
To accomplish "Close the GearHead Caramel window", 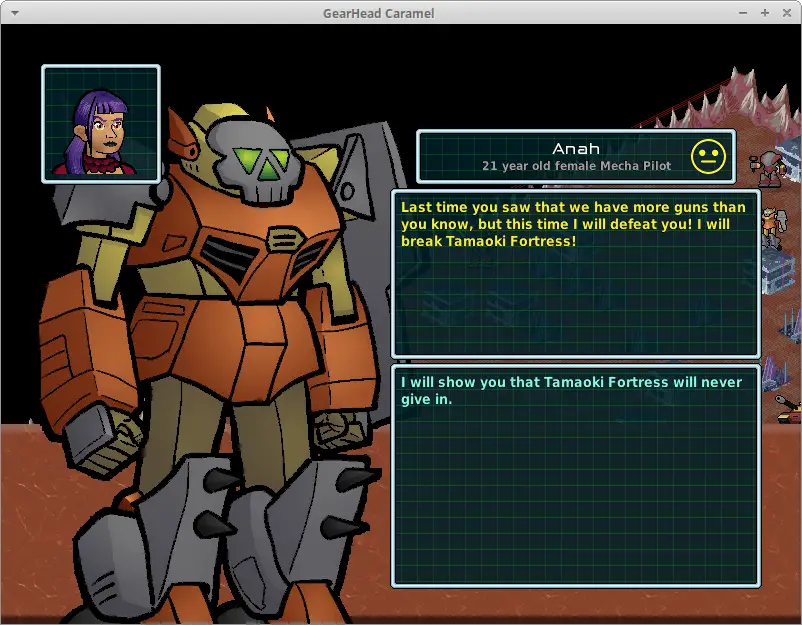I will 787,13.
